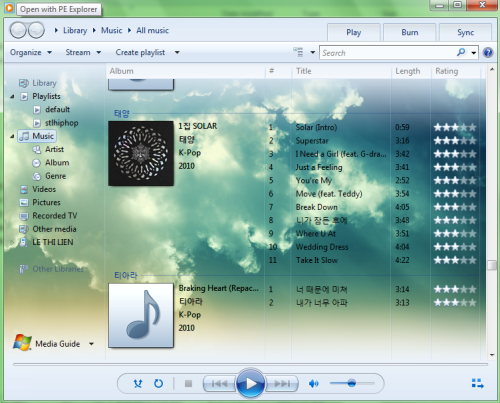Switch to Now Playing view icon
The width and height of the screenshot is (500, 403).
click(477, 383)
